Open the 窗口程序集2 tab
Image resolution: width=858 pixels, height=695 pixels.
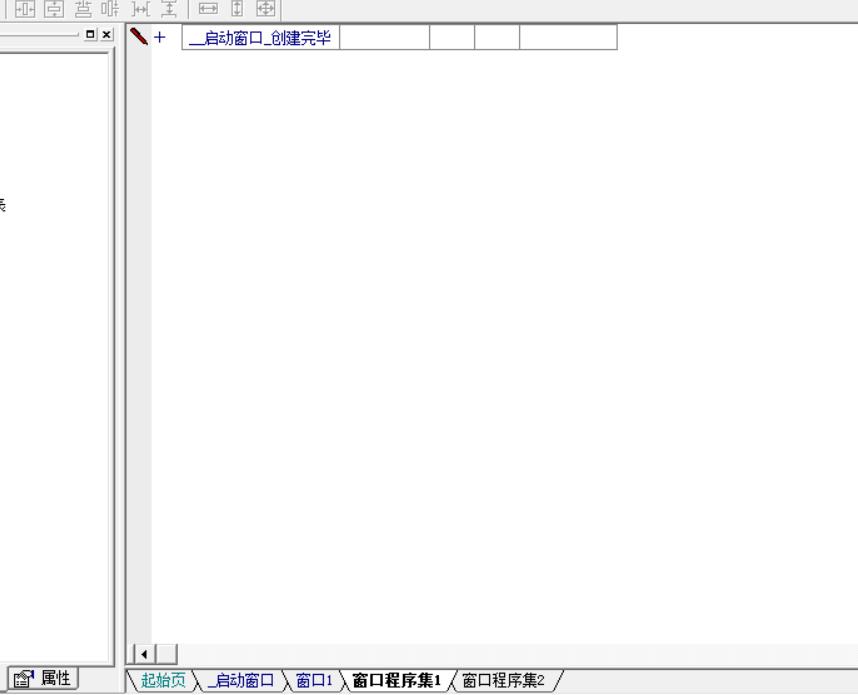click(x=503, y=681)
